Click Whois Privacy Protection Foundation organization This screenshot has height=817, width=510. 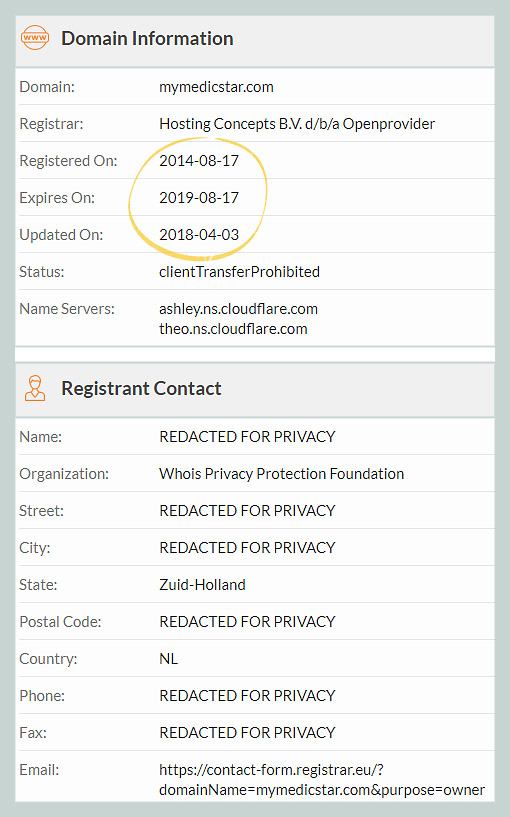click(281, 473)
